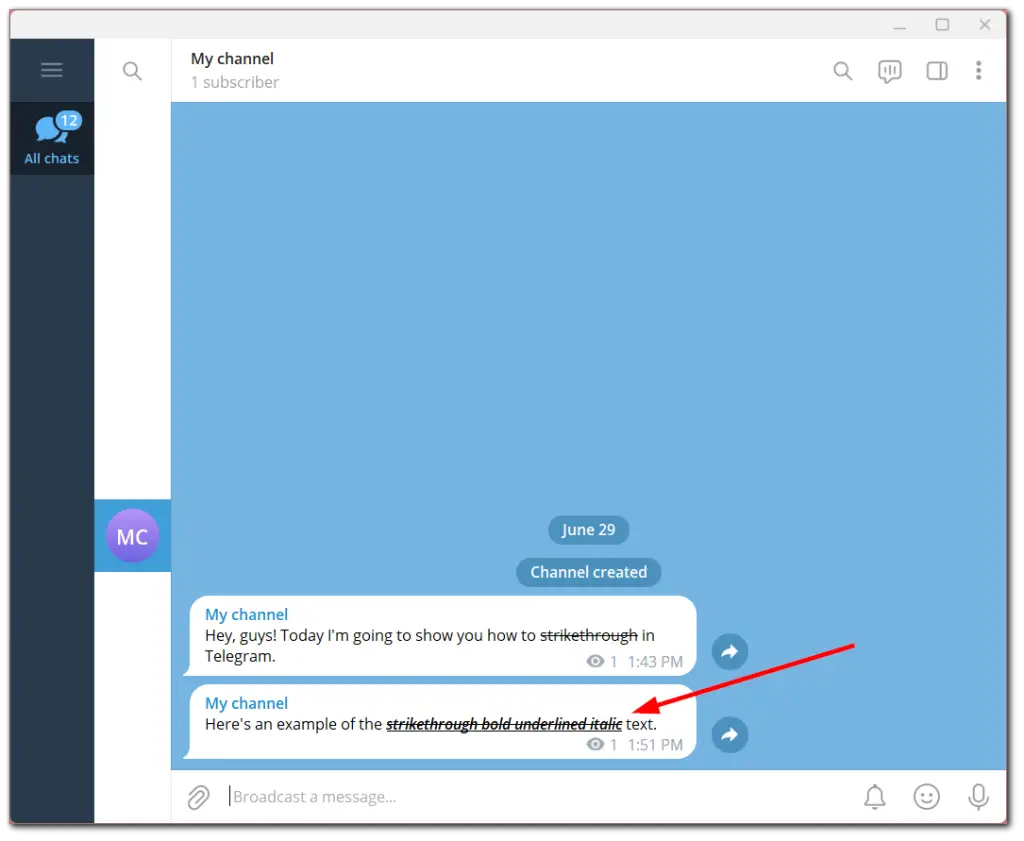
Task: Open the left sidebar search icon
Action: tap(132, 70)
